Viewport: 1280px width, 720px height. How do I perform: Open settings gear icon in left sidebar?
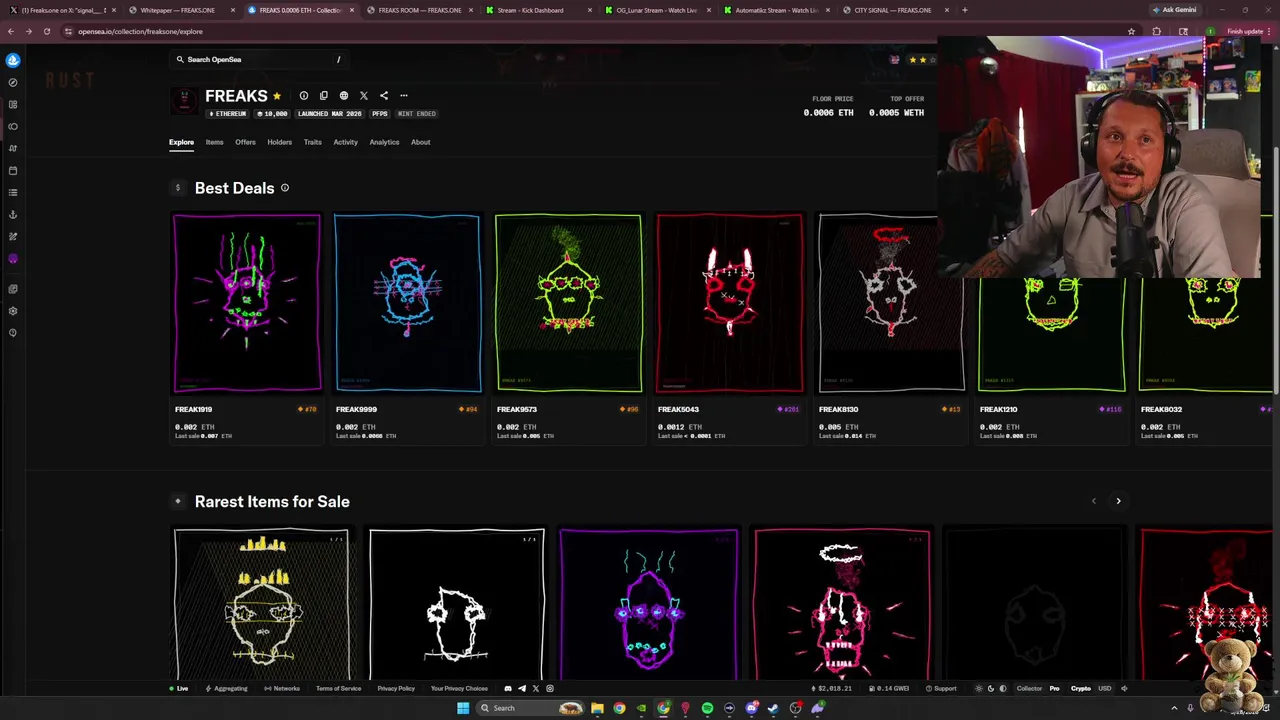point(13,311)
